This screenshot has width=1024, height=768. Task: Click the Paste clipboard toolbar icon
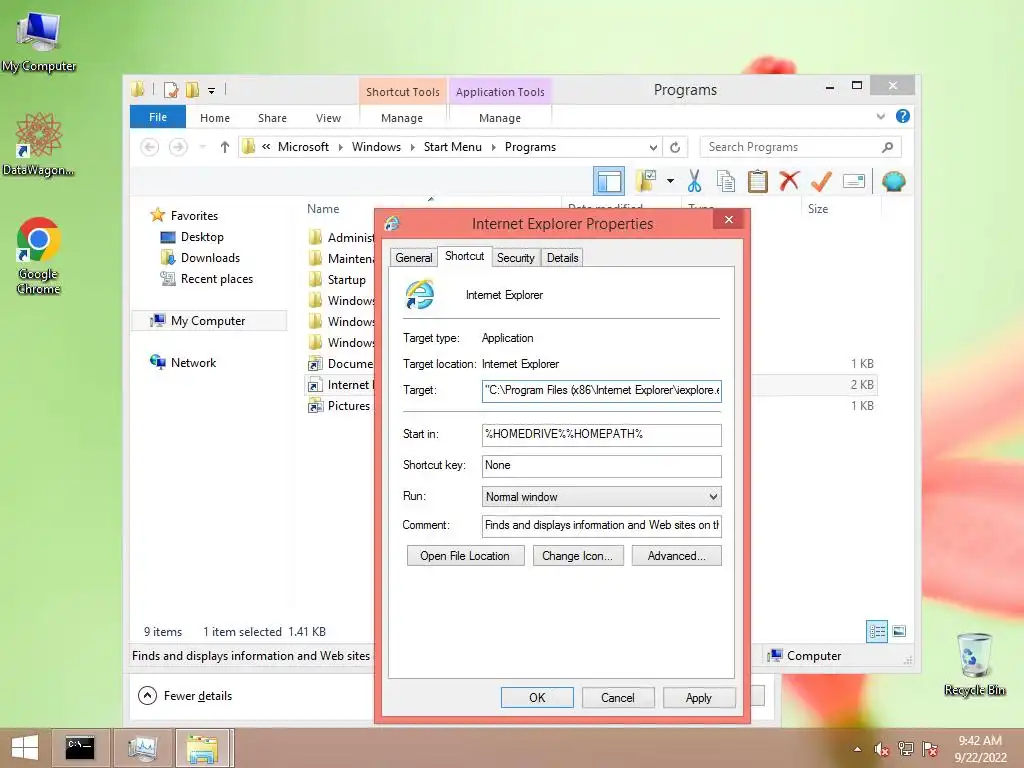758,182
